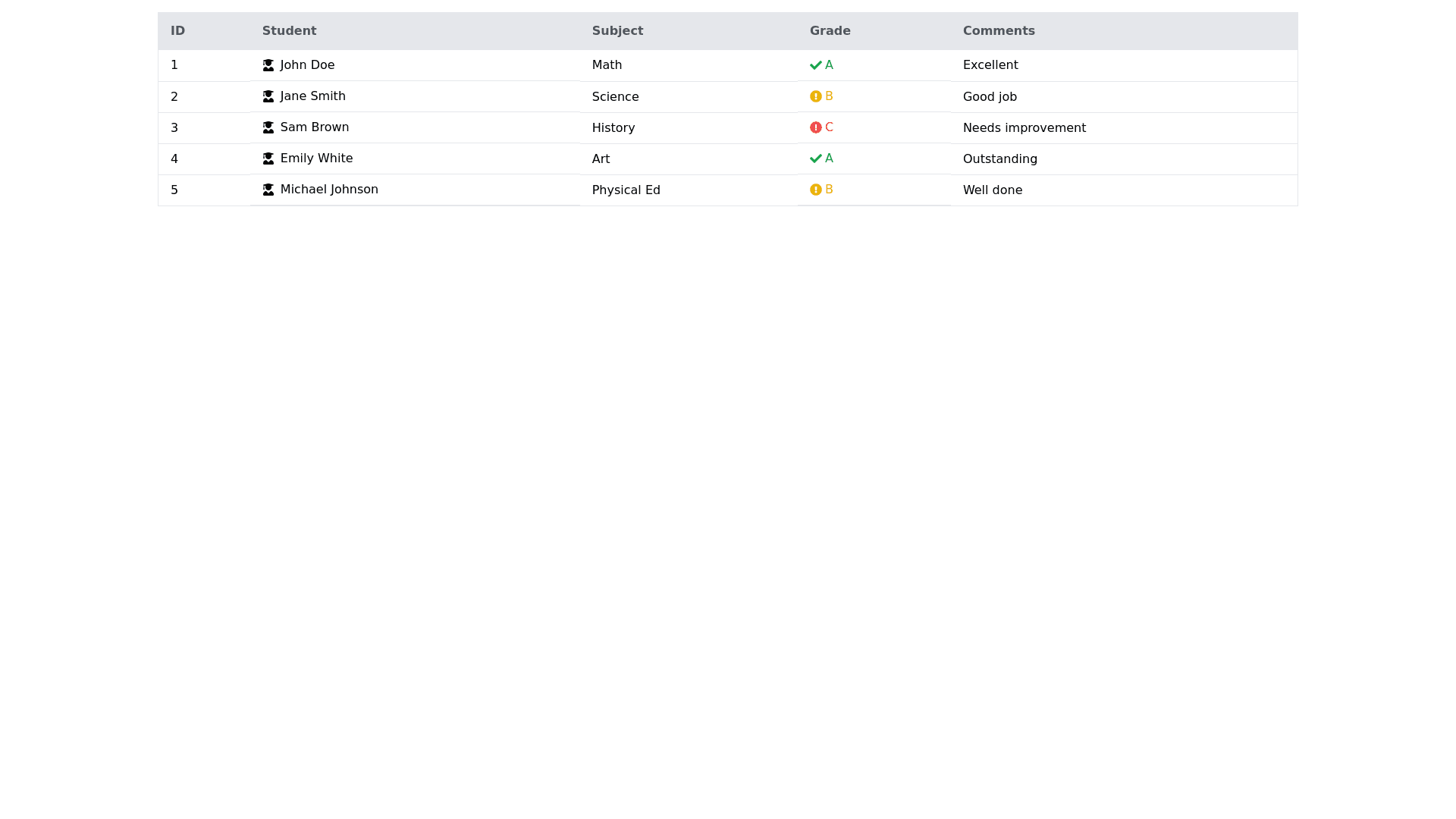Image resolution: width=1456 pixels, height=819 pixels.
Task: Click the red alert icon for History
Action: point(816,128)
